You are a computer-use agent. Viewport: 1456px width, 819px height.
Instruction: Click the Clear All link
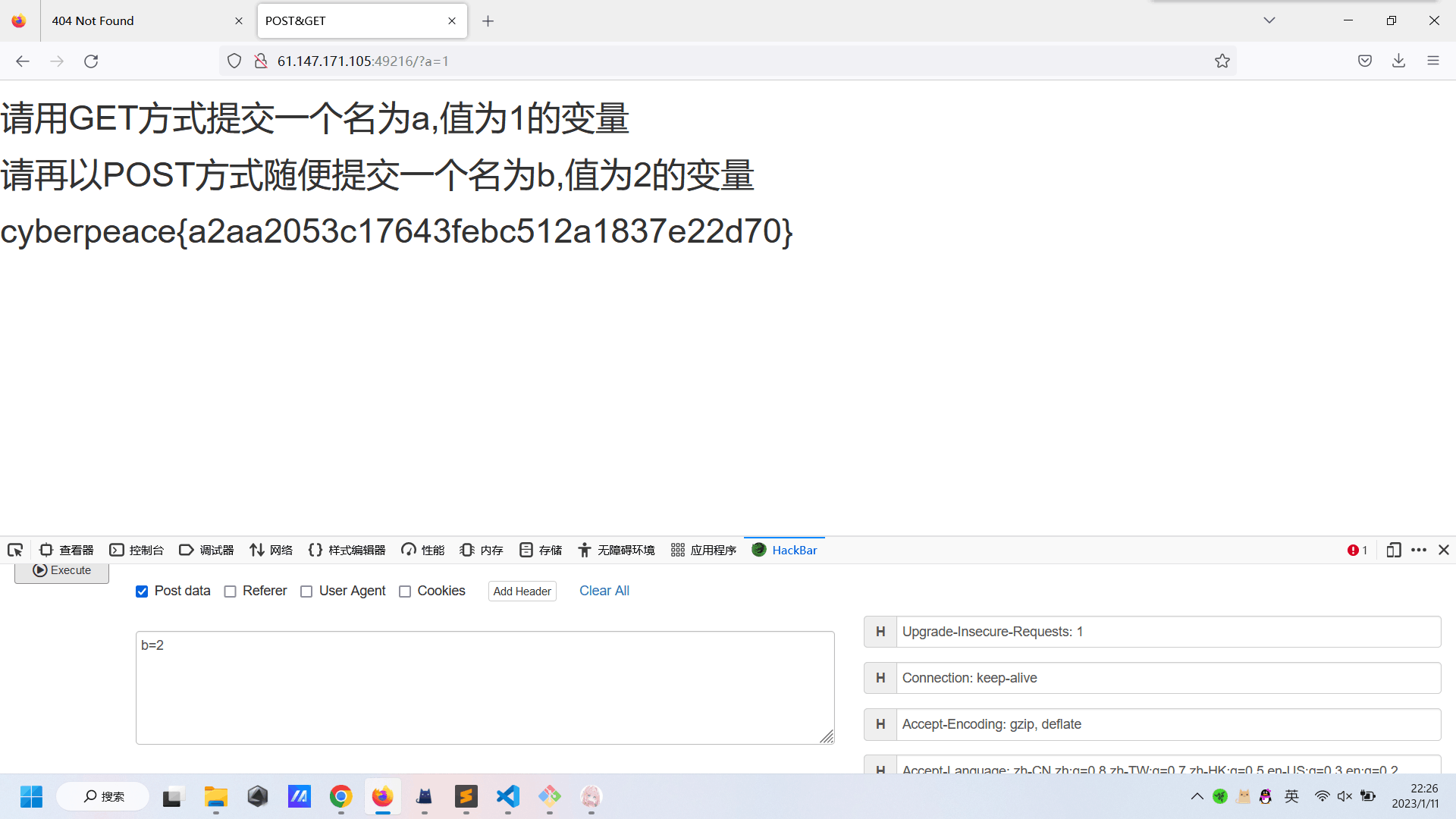pos(604,591)
